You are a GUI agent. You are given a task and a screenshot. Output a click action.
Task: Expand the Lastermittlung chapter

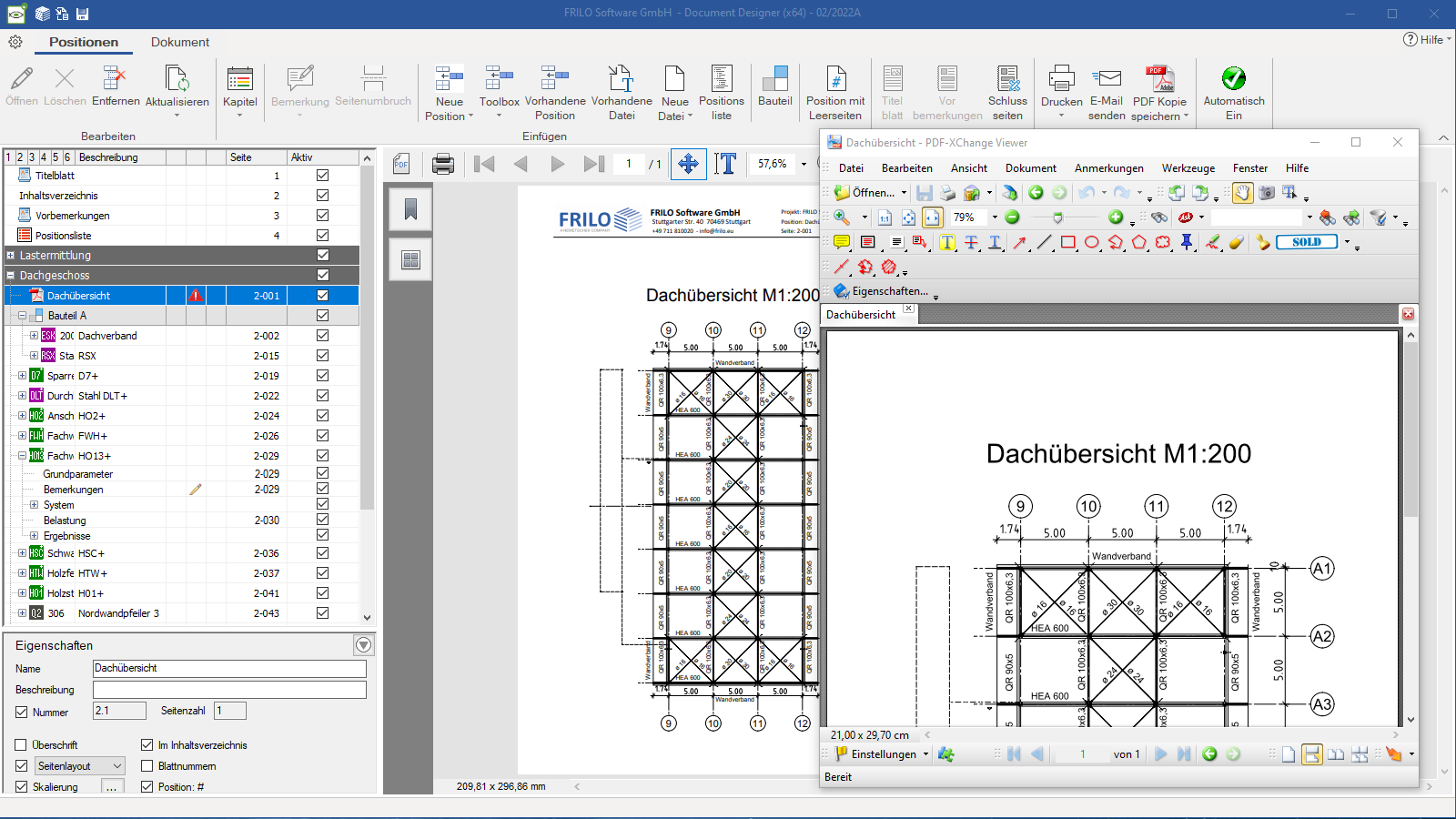11,256
